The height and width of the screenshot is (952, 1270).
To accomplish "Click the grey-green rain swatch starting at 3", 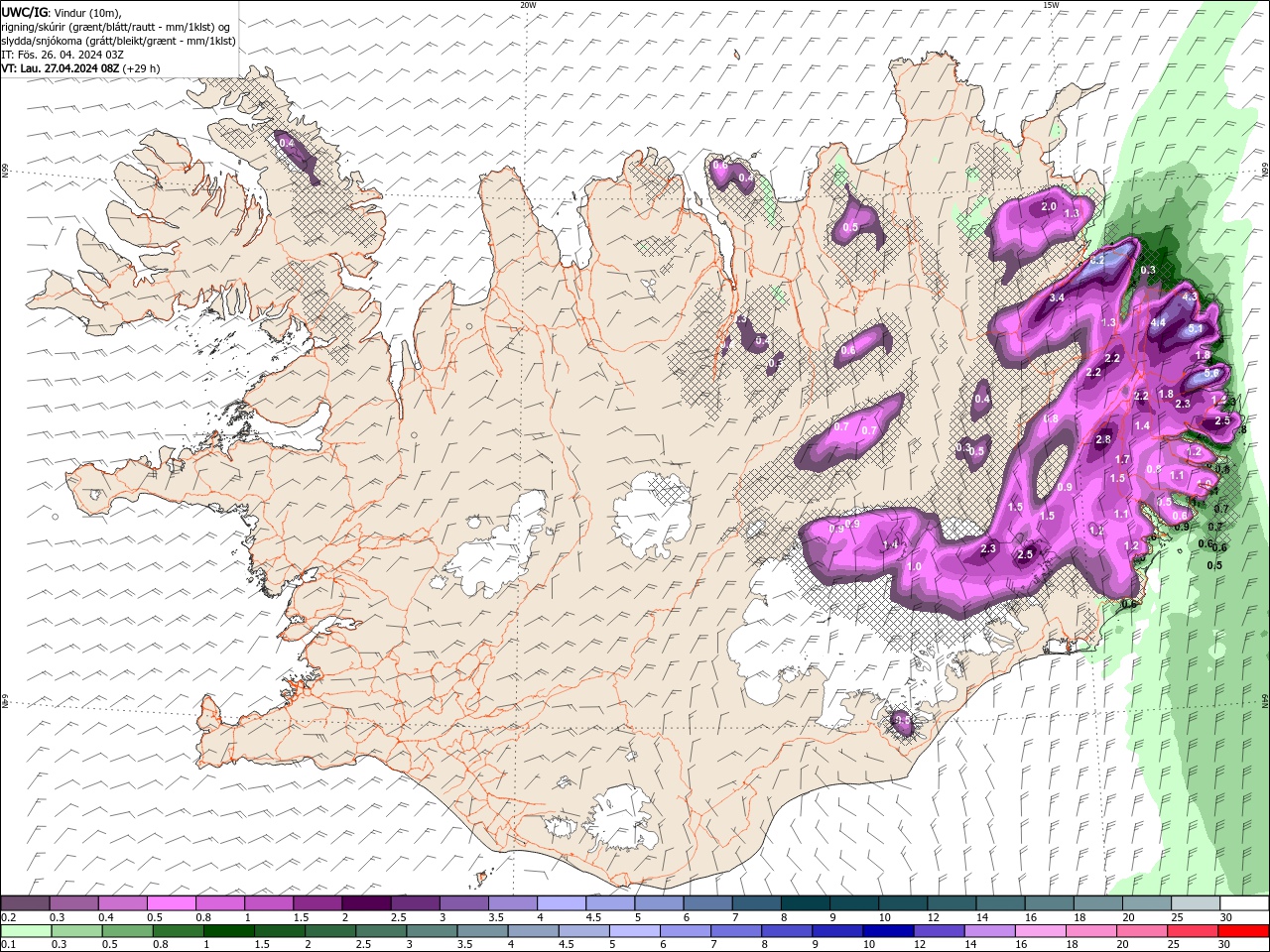I will click(x=431, y=931).
